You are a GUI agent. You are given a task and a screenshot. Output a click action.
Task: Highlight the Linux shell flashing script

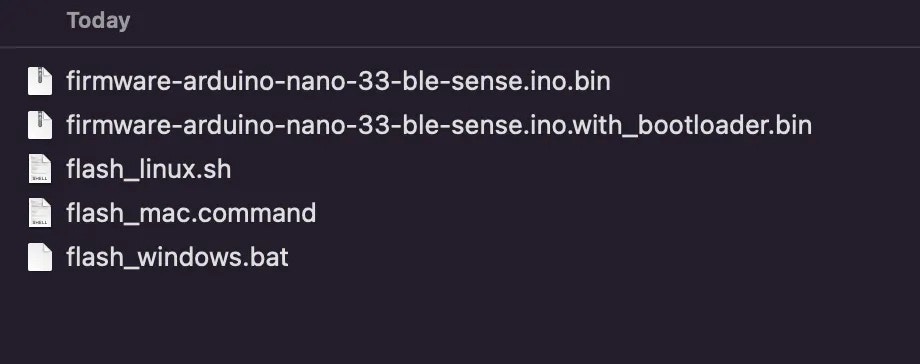pyautogui.click(x=148, y=169)
